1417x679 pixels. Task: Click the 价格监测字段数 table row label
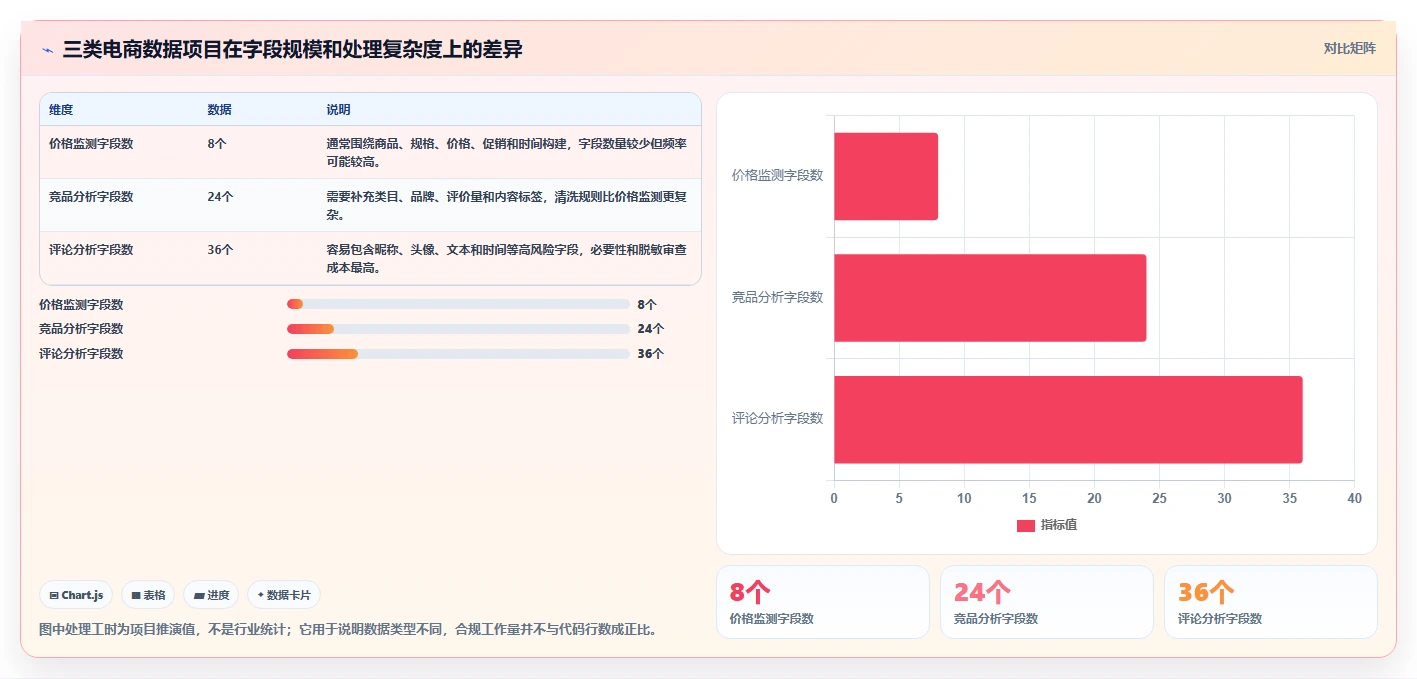[91, 144]
